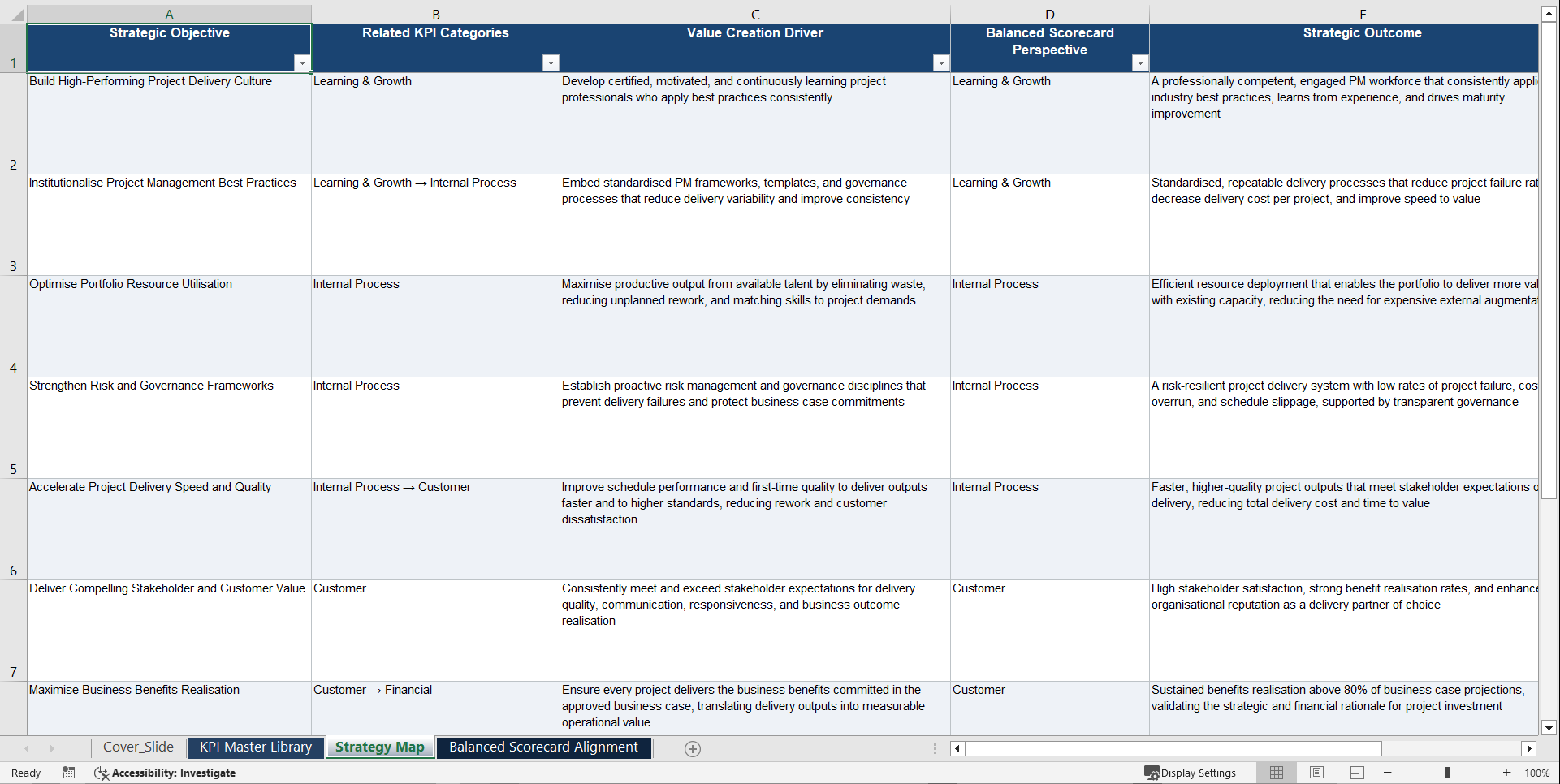The width and height of the screenshot is (1560, 784).
Task: Select 'Customer → Financial' cell
Action: click(x=436, y=709)
